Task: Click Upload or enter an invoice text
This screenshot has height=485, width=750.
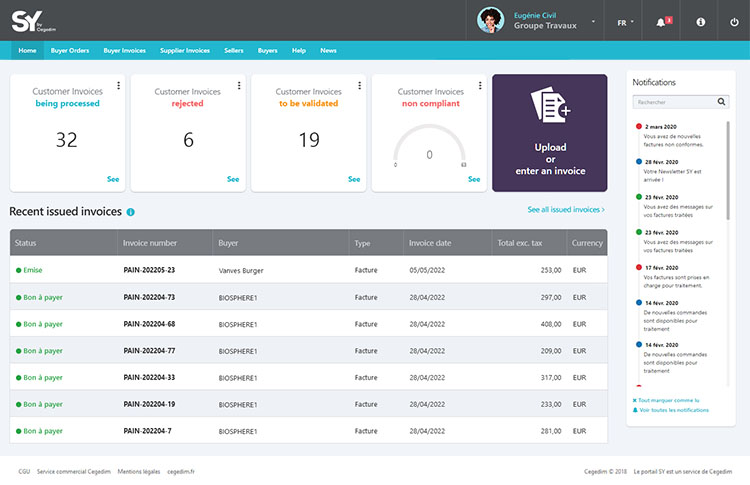Action: (x=550, y=159)
